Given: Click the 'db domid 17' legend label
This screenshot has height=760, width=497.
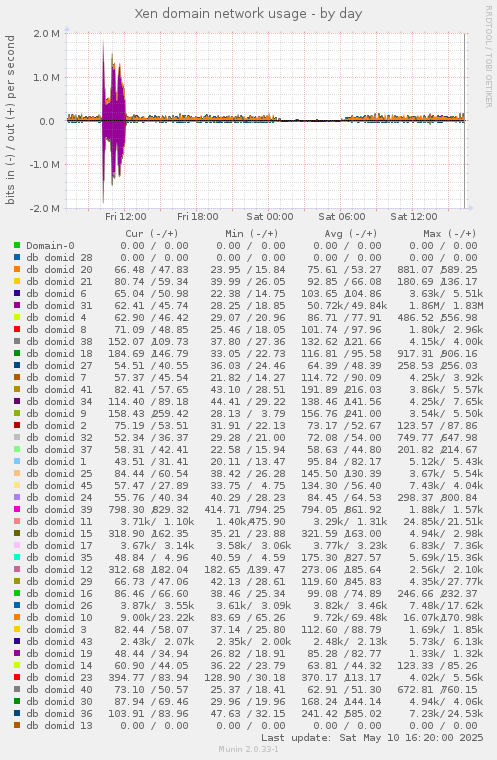Looking at the screenshot, I should [59, 545].
